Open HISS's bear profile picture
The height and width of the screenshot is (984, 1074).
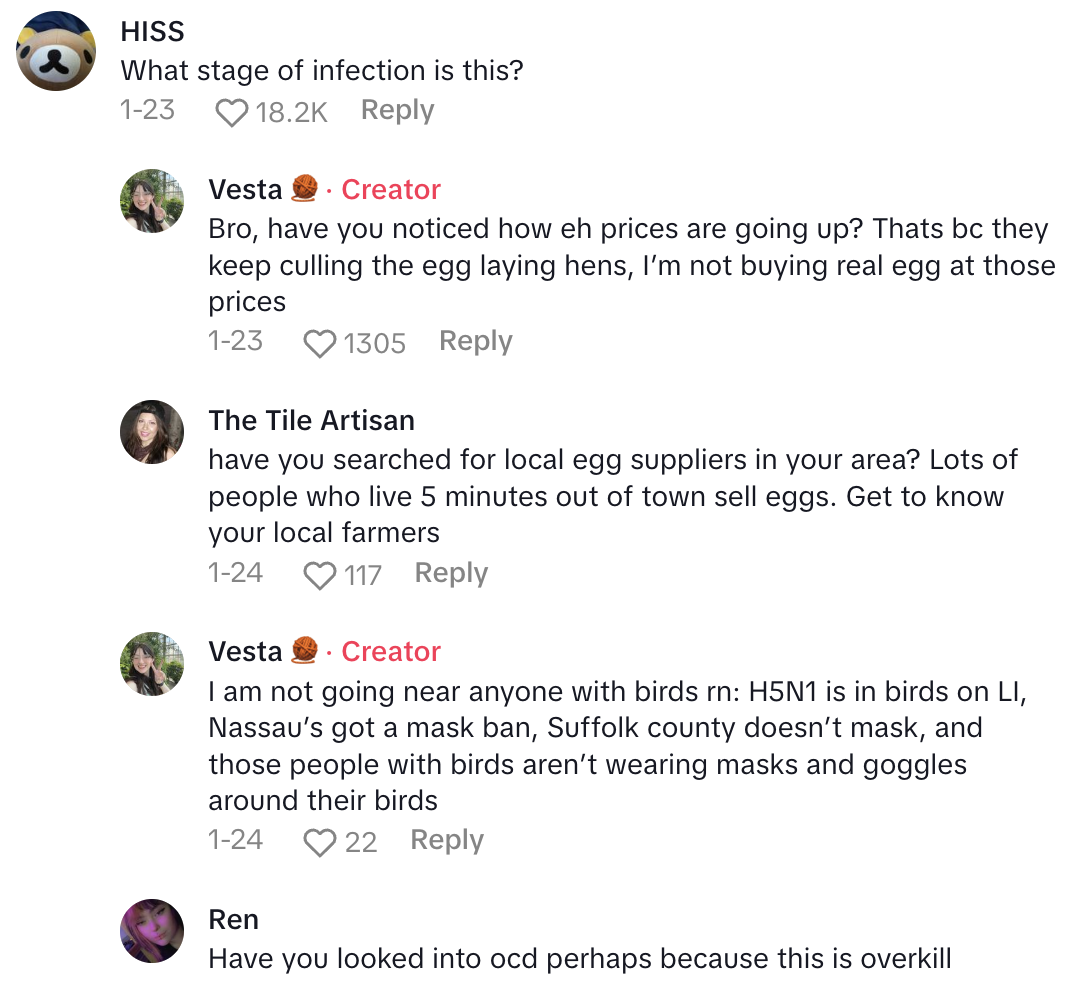(x=56, y=51)
